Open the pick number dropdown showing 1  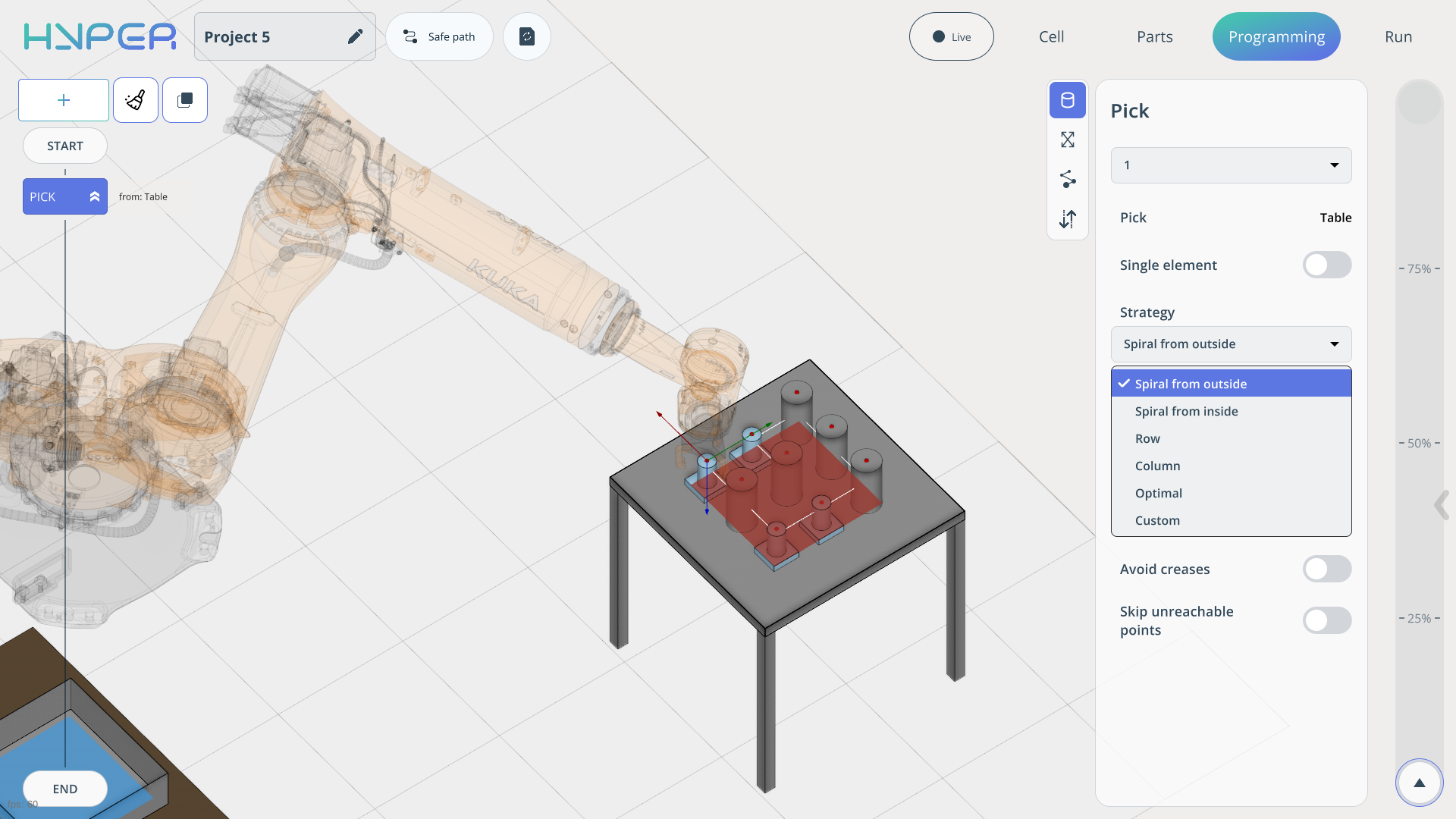(x=1231, y=165)
